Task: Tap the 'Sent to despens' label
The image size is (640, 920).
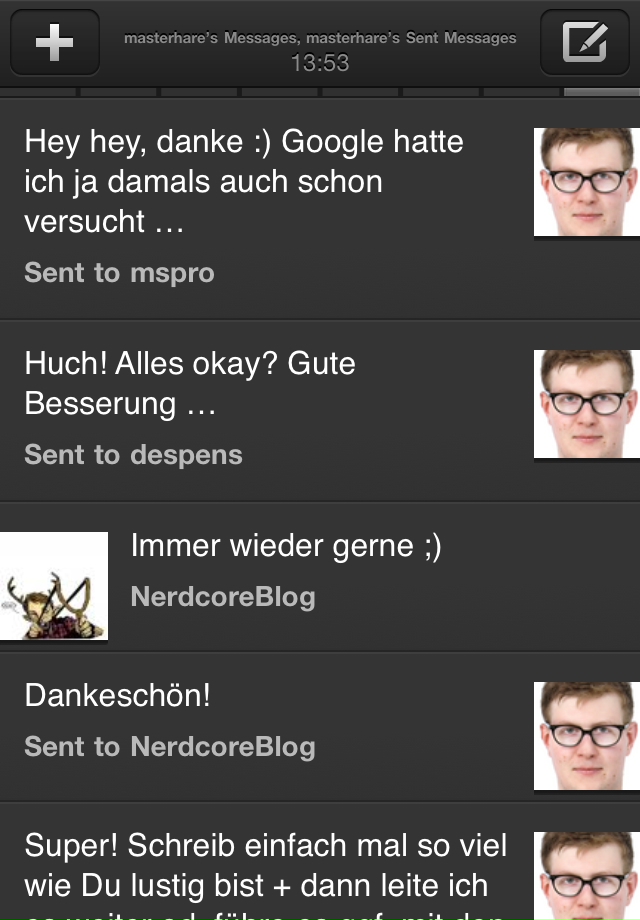Action: tap(133, 455)
